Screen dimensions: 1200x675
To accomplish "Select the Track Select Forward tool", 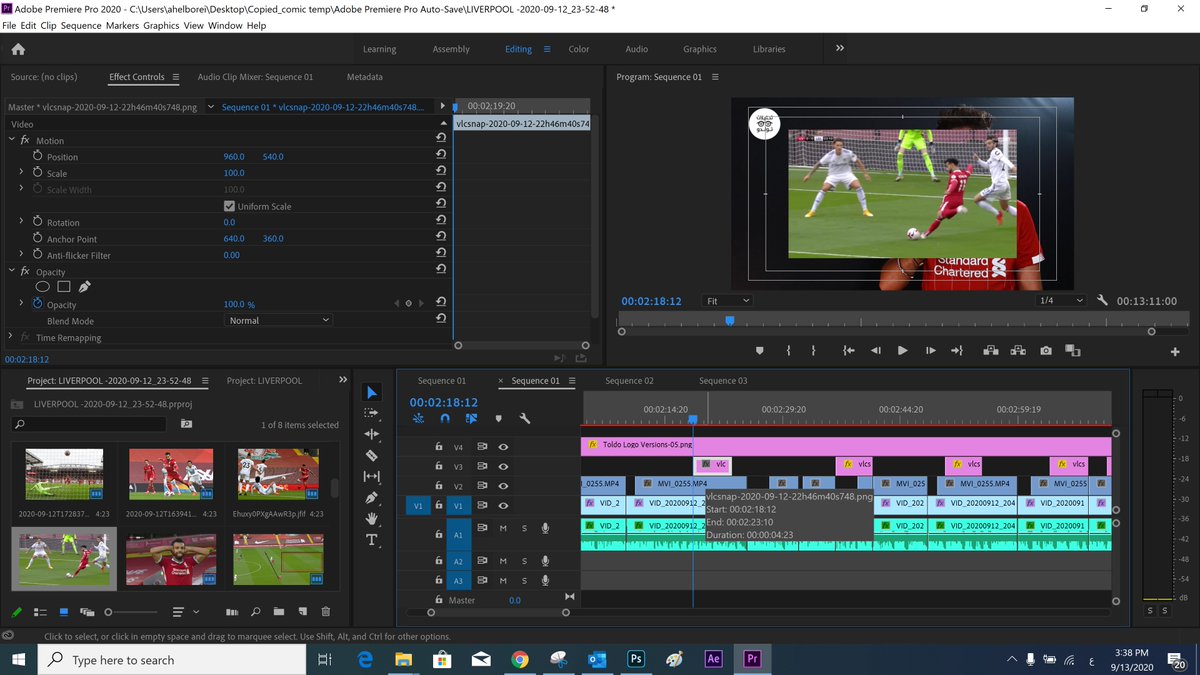I will tap(372, 413).
